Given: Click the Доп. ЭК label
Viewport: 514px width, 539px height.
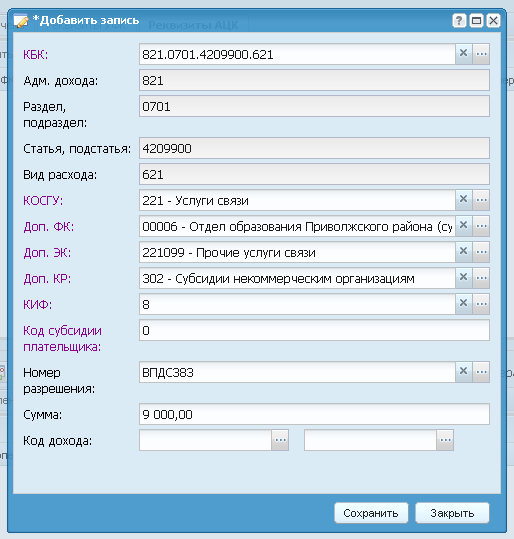Looking at the screenshot, I should (47, 253).
